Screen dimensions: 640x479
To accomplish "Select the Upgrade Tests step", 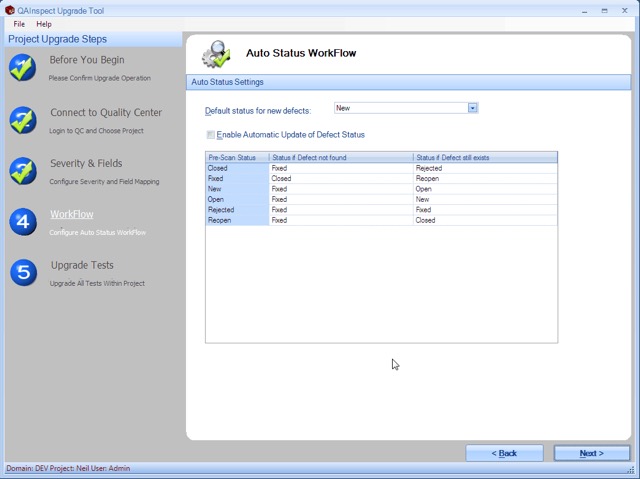I will [x=82, y=265].
